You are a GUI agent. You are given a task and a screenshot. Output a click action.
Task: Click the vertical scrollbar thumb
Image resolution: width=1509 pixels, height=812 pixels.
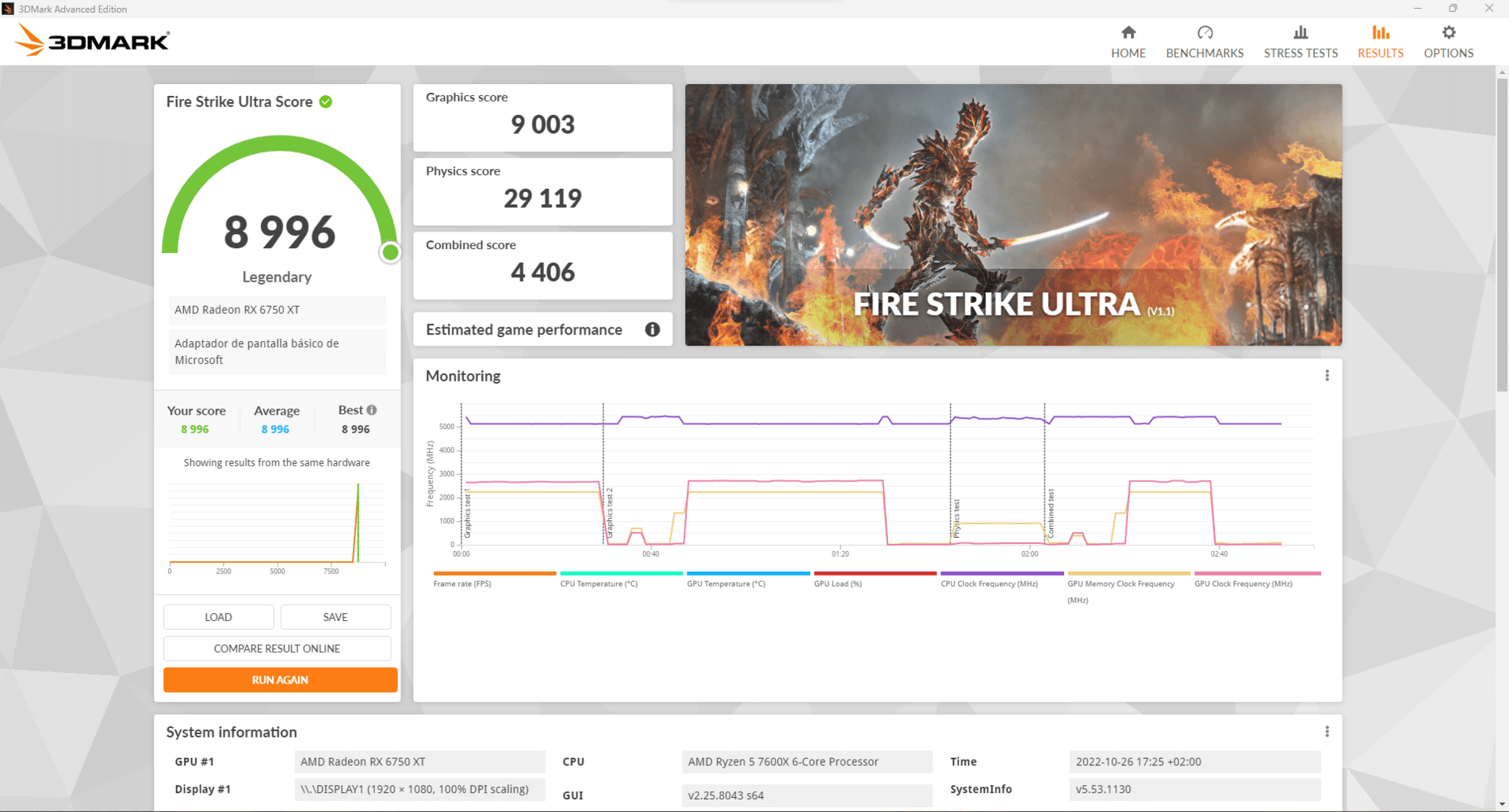pos(1502,235)
